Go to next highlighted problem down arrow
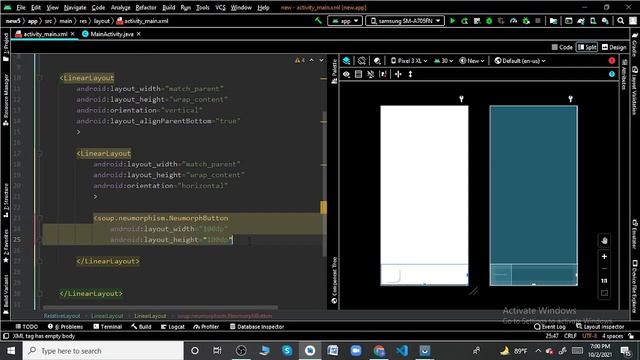 (x=322, y=60)
